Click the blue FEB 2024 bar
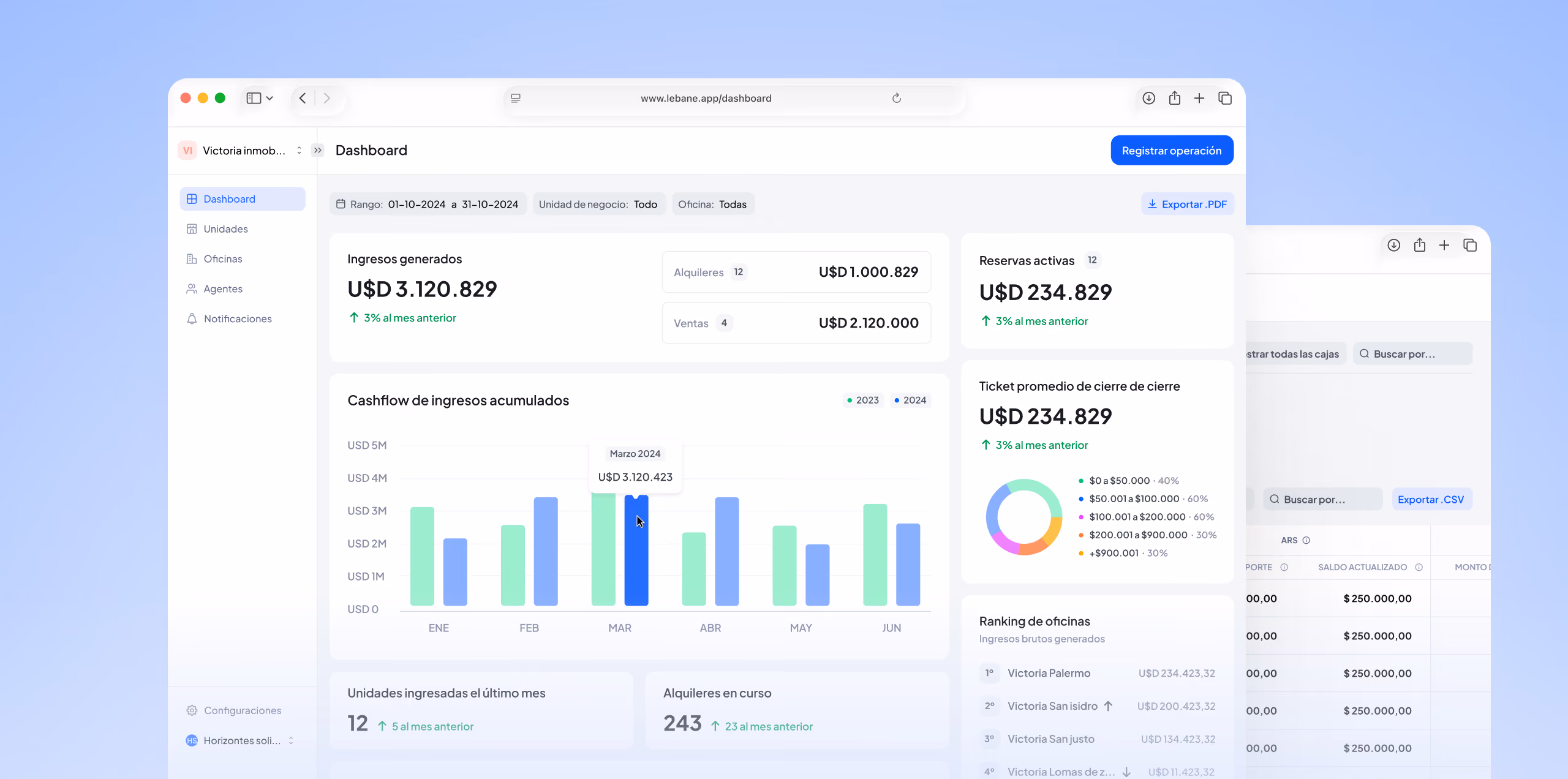1568x779 pixels. [546, 552]
